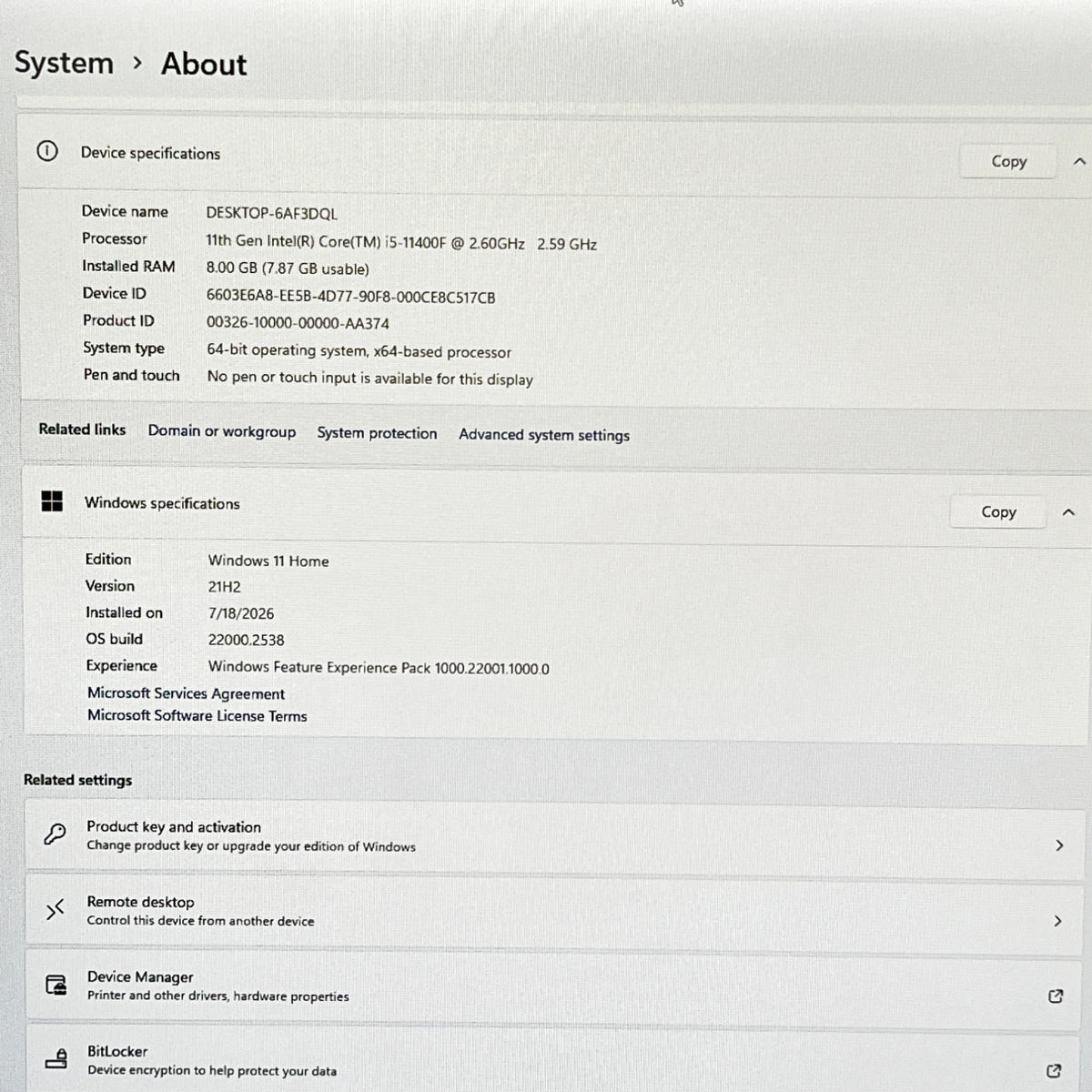This screenshot has width=1092, height=1092.
Task: Copy the device specifications
Action: click(x=1008, y=161)
